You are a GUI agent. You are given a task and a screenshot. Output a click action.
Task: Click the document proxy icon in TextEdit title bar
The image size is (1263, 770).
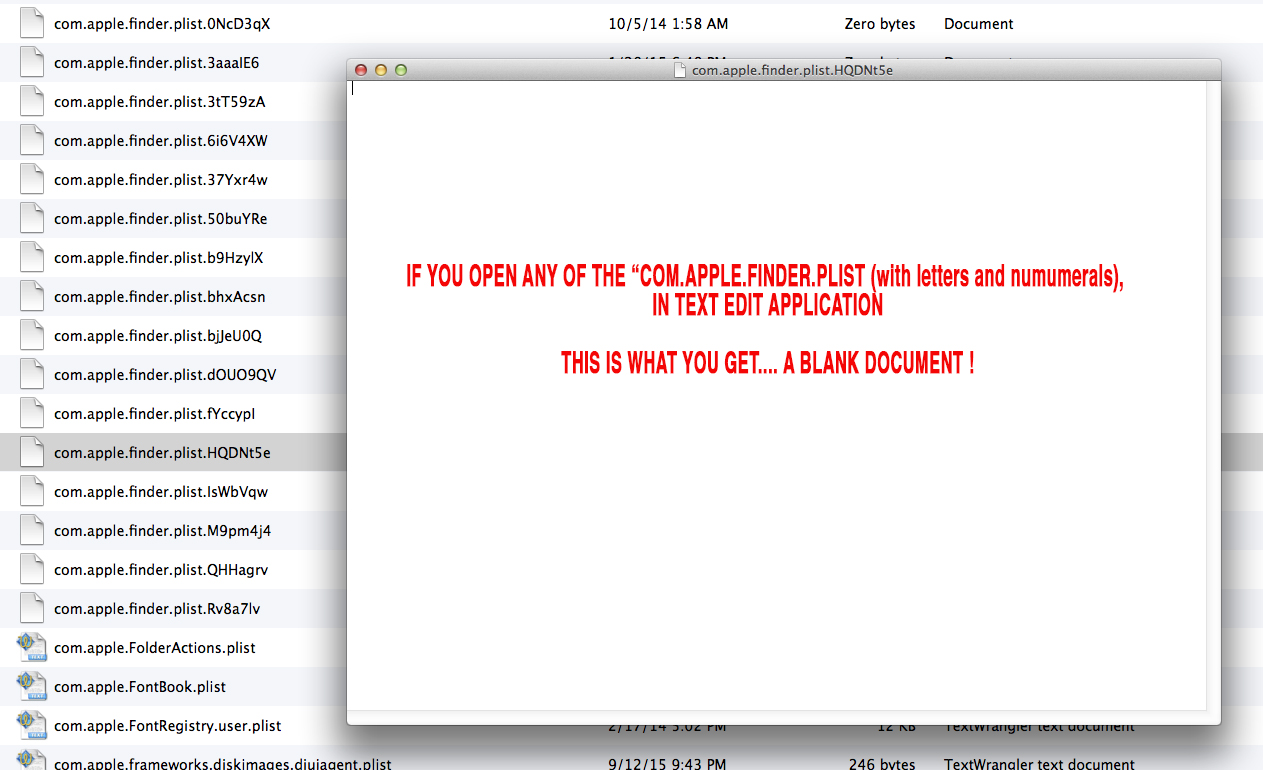click(680, 70)
